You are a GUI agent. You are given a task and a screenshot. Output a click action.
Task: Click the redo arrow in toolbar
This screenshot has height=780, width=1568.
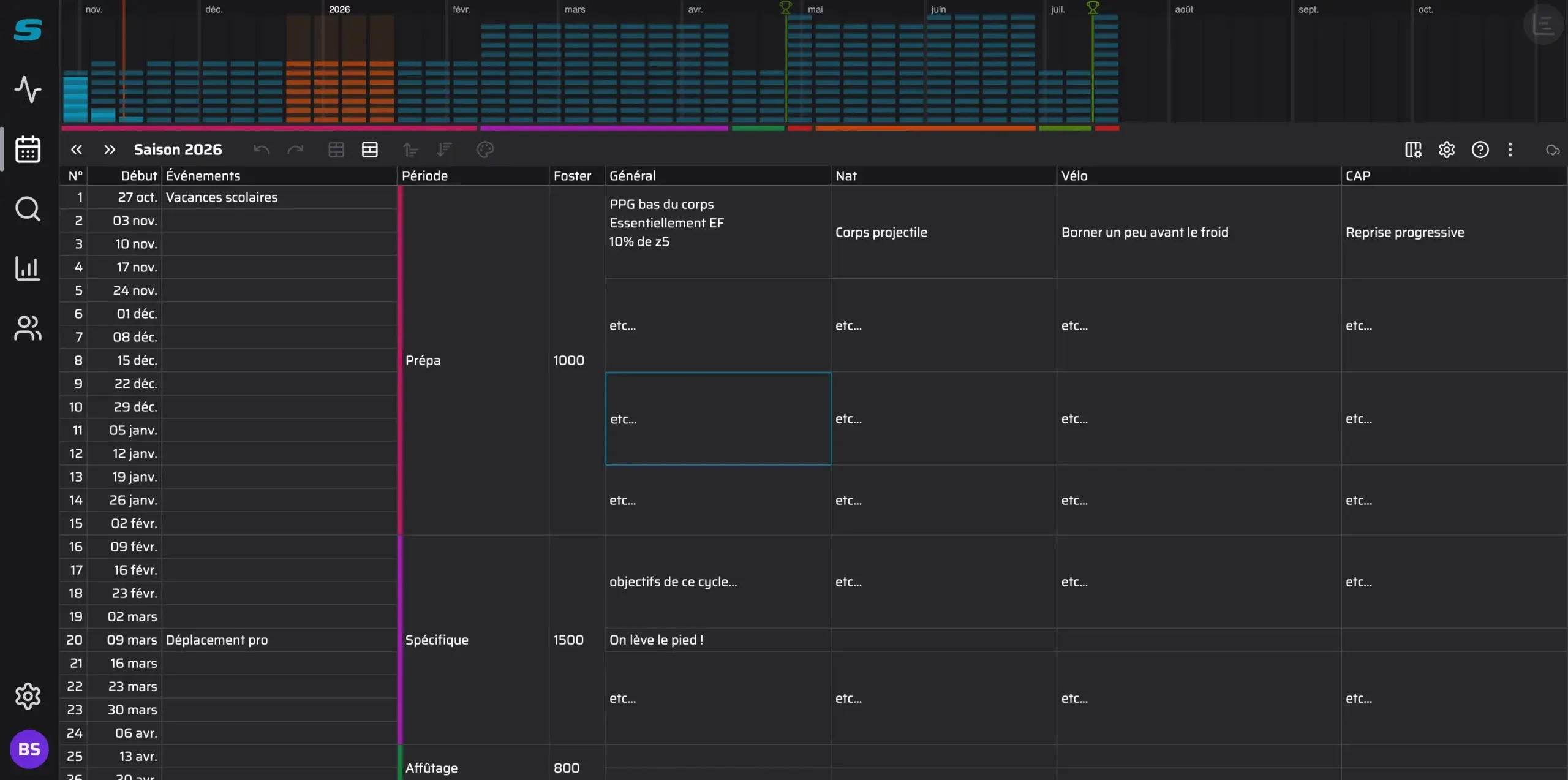point(295,150)
